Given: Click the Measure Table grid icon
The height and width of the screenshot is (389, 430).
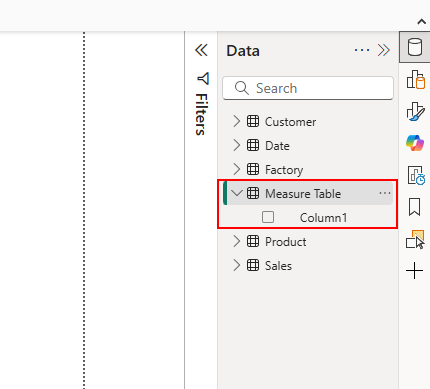Looking at the screenshot, I should 253,193.
